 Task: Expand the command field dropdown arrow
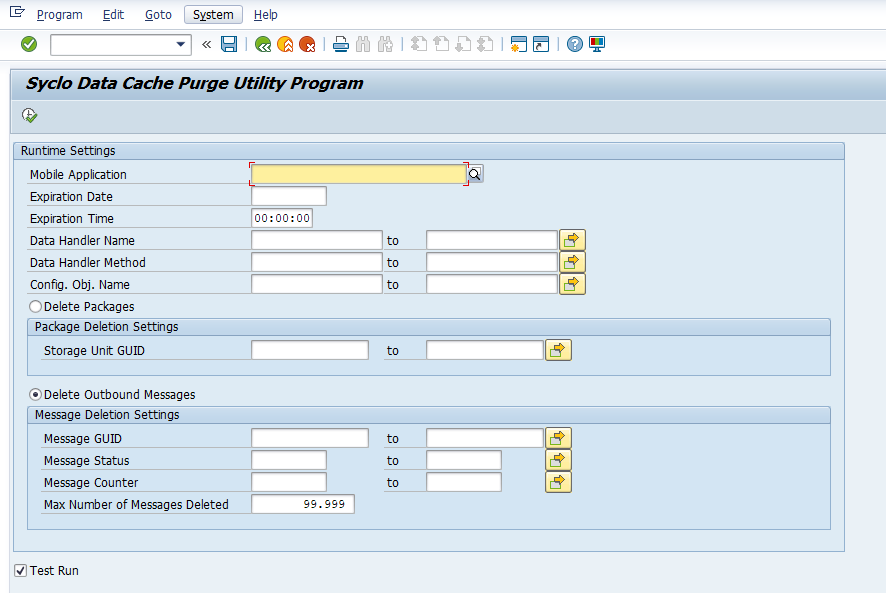click(181, 44)
